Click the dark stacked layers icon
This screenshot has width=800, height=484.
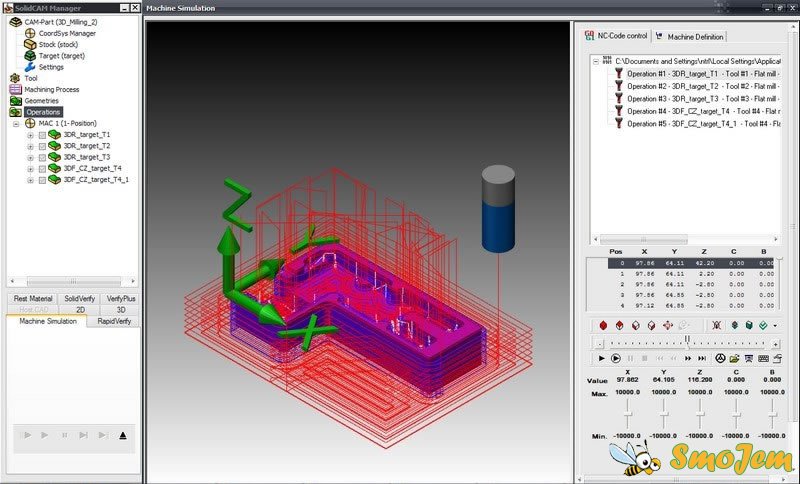735,325
